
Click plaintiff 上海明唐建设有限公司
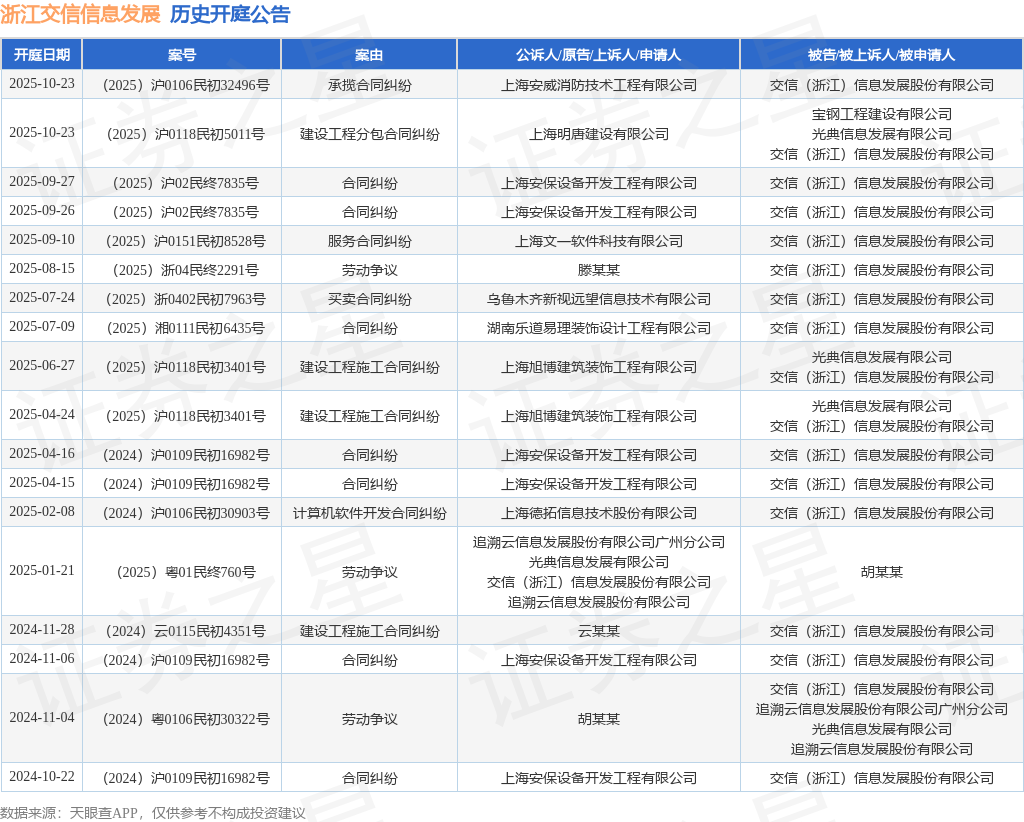pos(599,134)
